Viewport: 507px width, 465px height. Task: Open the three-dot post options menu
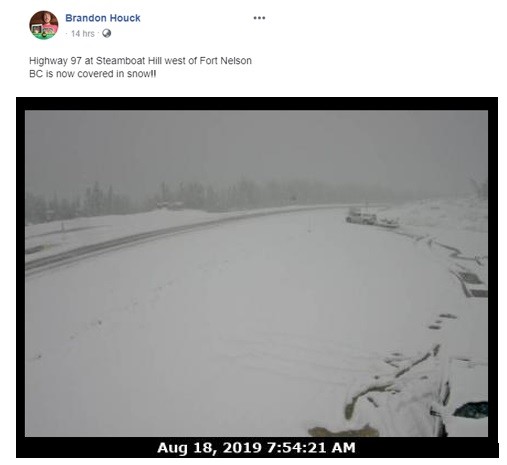coord(259,18)
